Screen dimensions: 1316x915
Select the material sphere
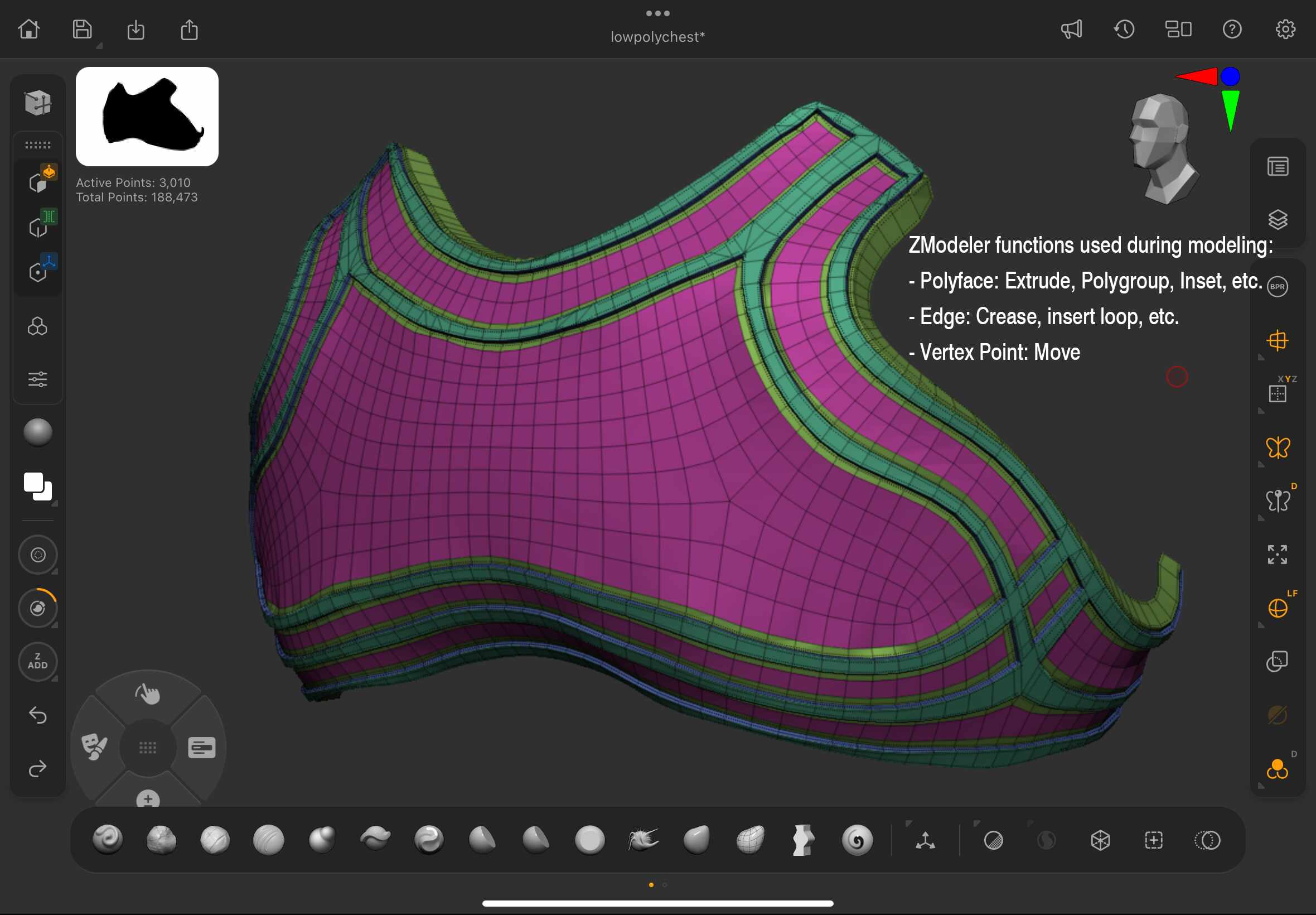[x=38, y=432]
